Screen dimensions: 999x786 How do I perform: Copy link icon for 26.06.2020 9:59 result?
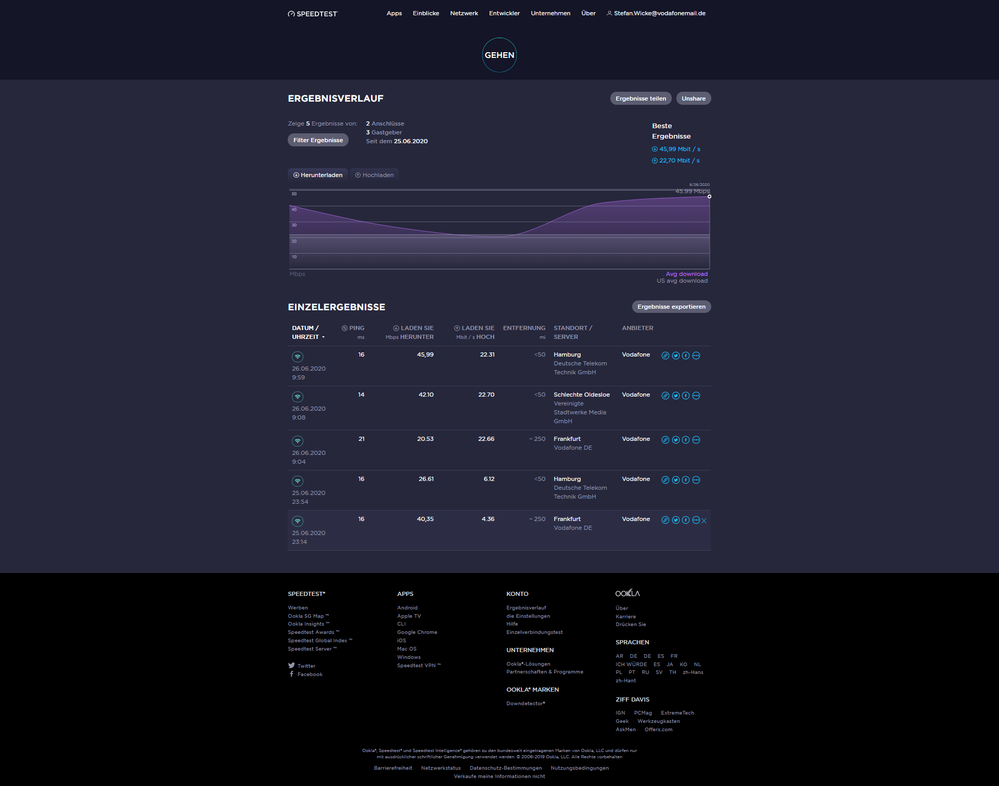(665, 355)
